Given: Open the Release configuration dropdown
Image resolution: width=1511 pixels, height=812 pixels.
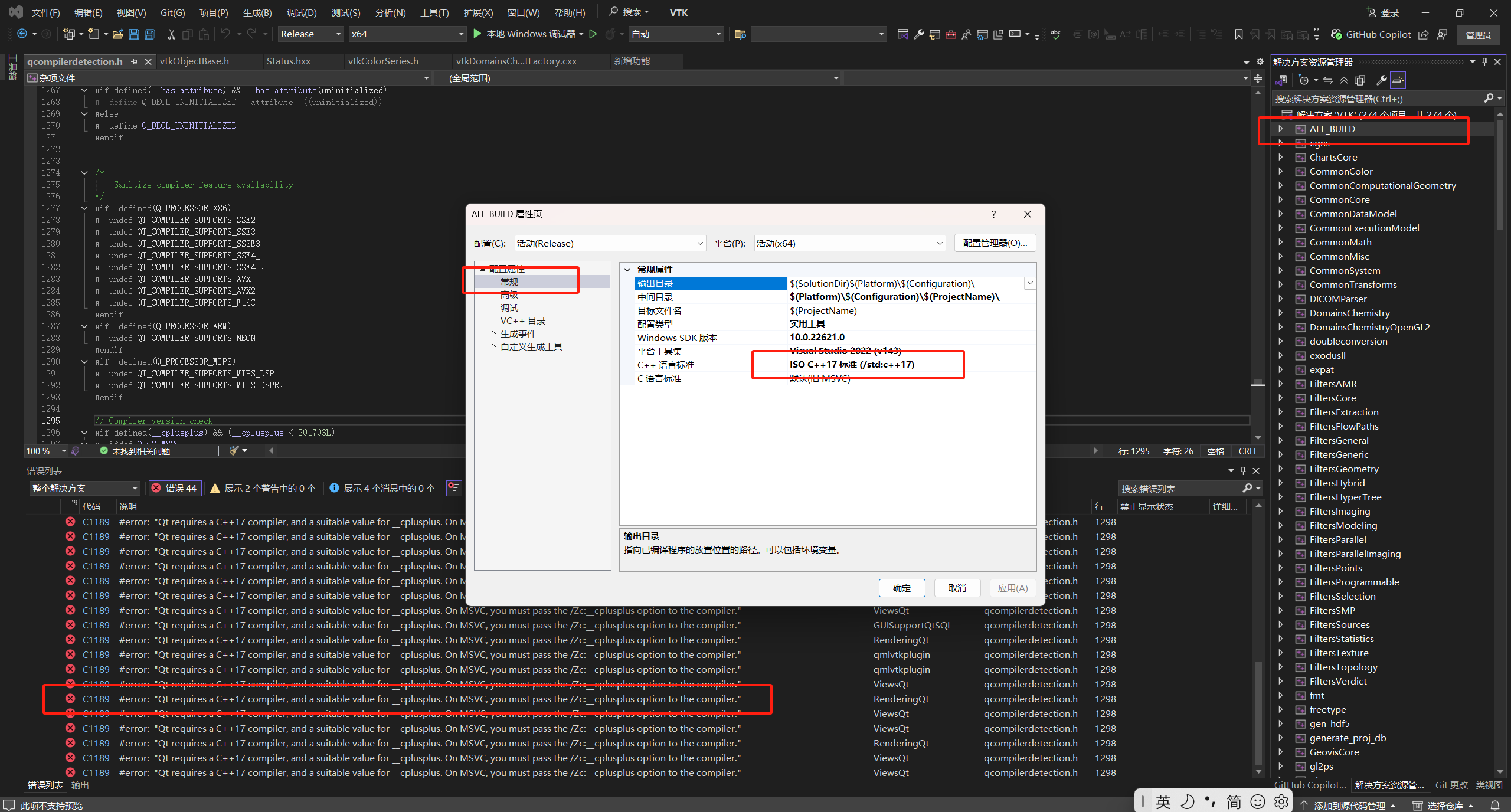Looking at the screenshot, I should (x=310, y=34).
